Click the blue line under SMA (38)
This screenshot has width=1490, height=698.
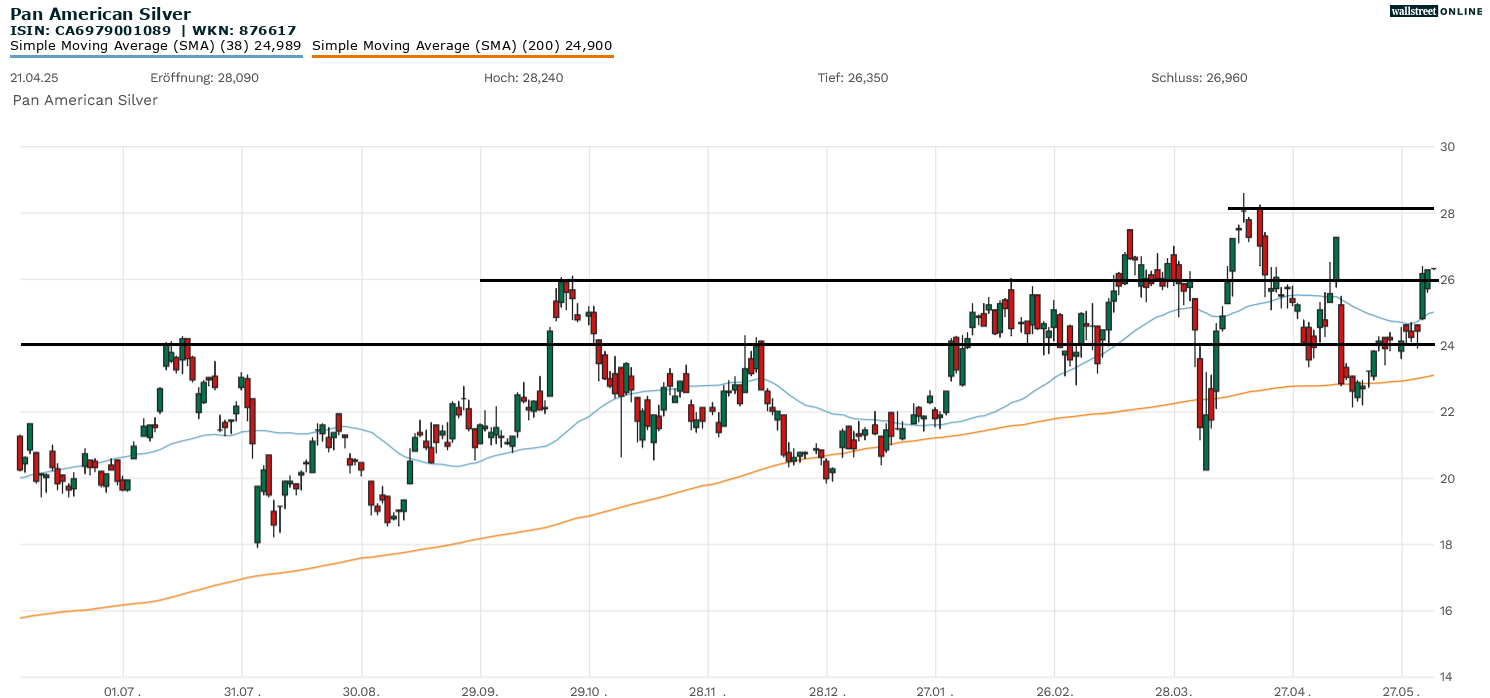pyautogui.click(x=155, y=56)
